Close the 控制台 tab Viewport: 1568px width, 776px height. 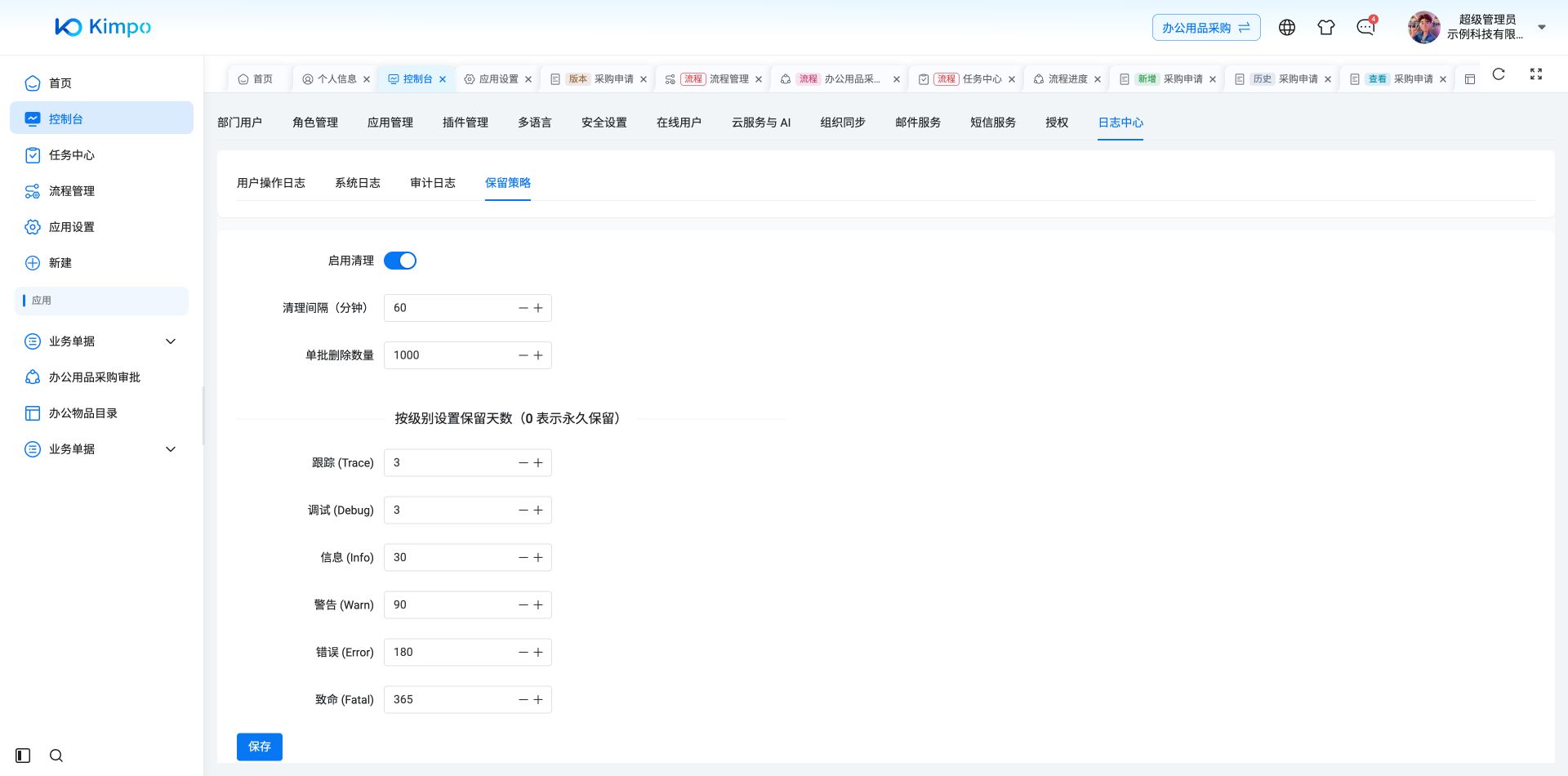[x=443, y=79]
